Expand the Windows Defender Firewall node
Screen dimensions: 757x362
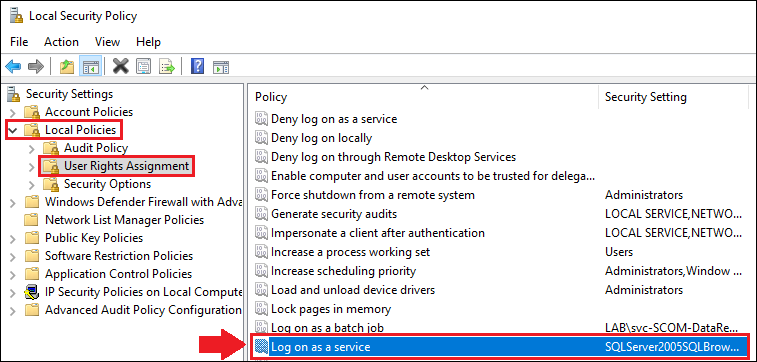click(13, 202)
